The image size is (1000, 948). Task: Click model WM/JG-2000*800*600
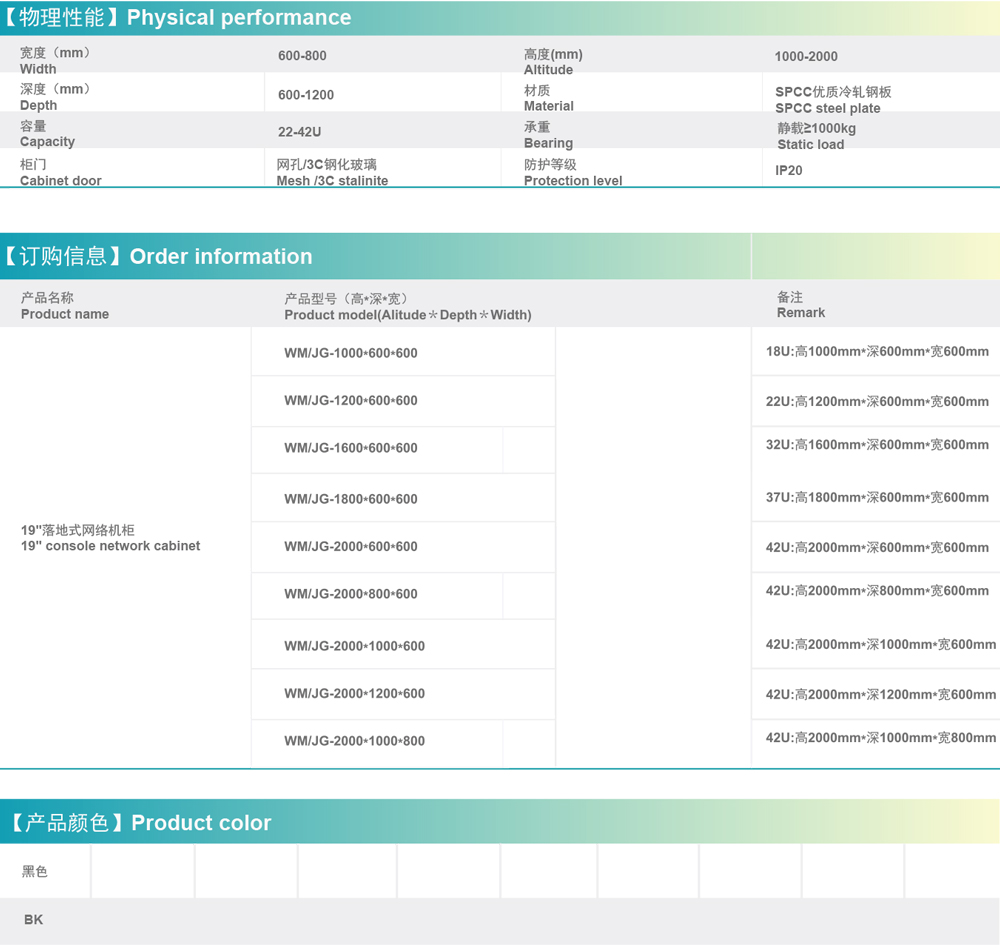(351, 594)
